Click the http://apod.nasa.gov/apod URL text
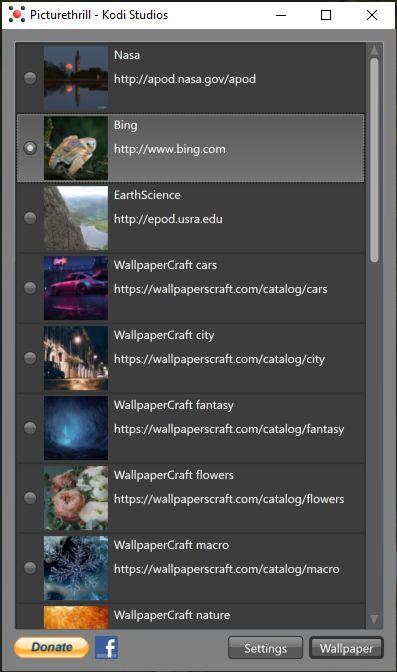397x672 pixels. click(185, 79)
